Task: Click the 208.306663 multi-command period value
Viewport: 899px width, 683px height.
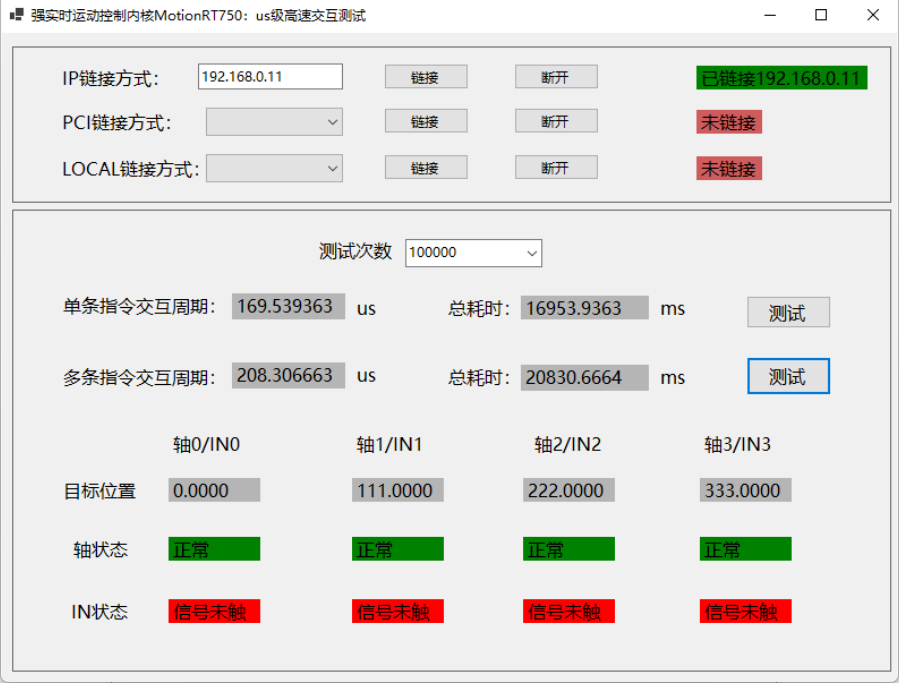Action: click(288, 376)
